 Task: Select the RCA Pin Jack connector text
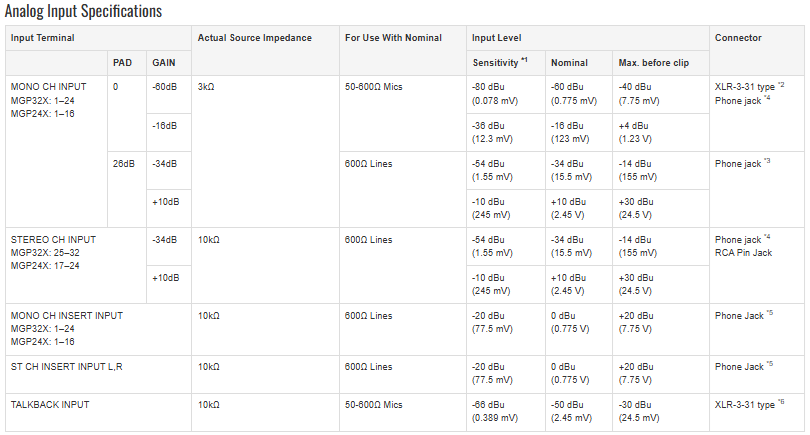coord(743,253)
